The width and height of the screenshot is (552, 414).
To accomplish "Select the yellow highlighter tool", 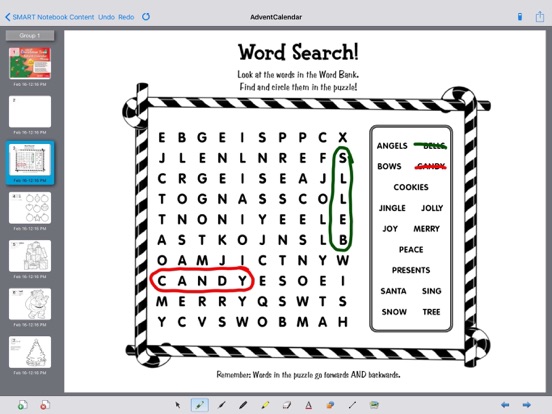I will pyautogui.click(x=265, y=405).
